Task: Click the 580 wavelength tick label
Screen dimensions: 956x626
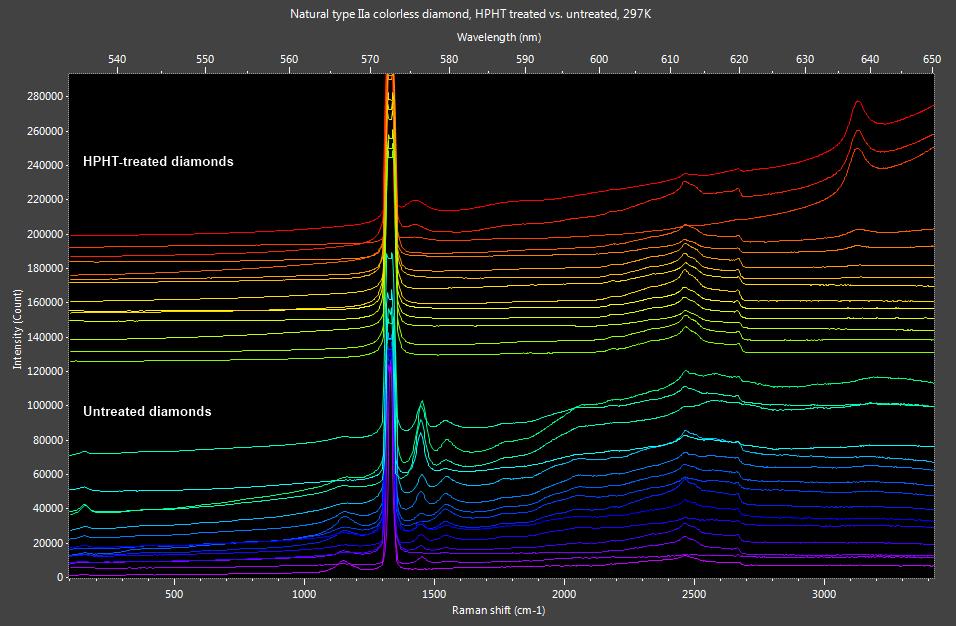Action: pyautogui.click(x=449, y=59)
